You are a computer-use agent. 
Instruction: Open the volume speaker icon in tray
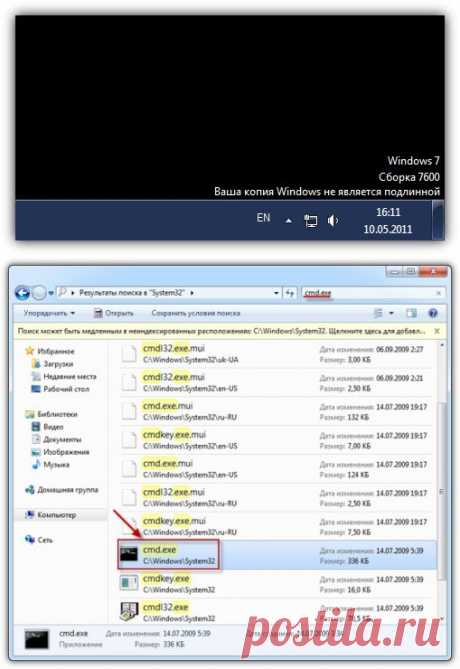(x=333, y=221)
